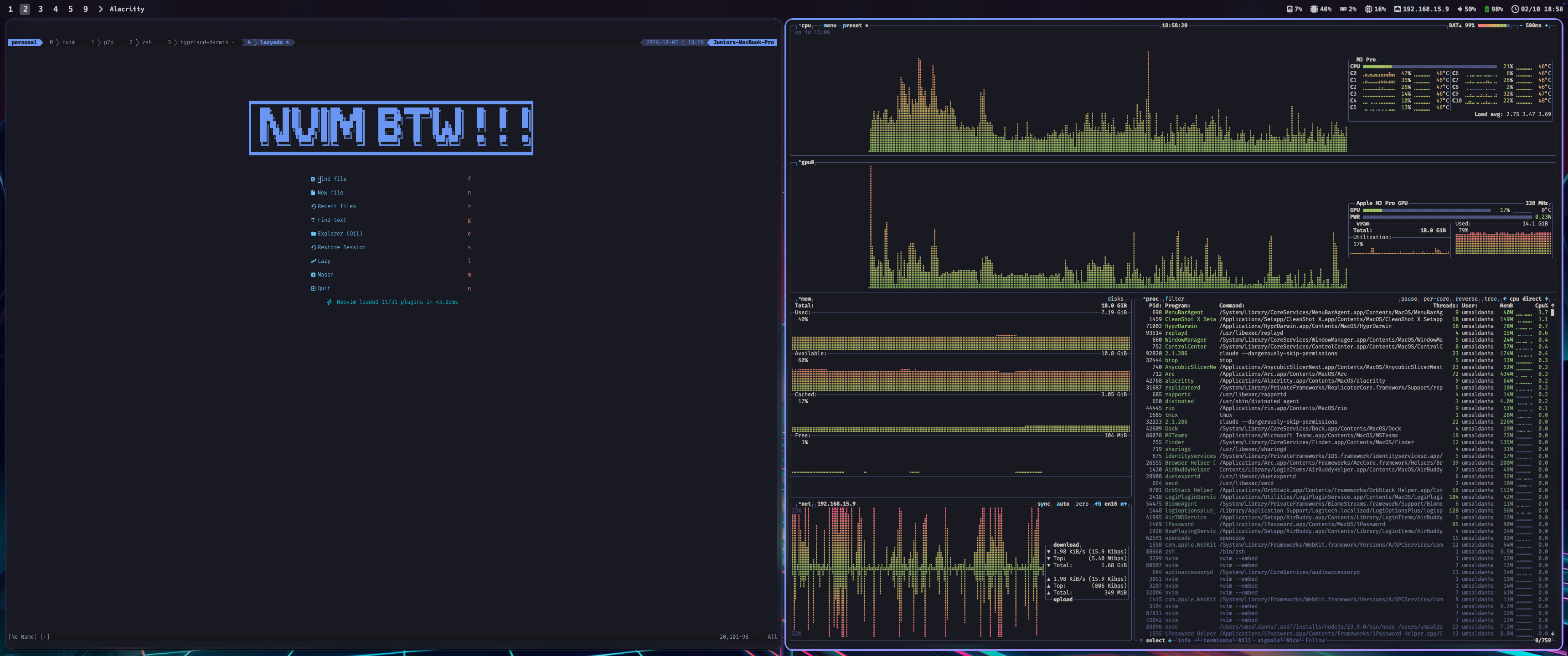Click the Find file icon on Neovim dashboard
Screen dimensions: 1568x656
point(313,179)
